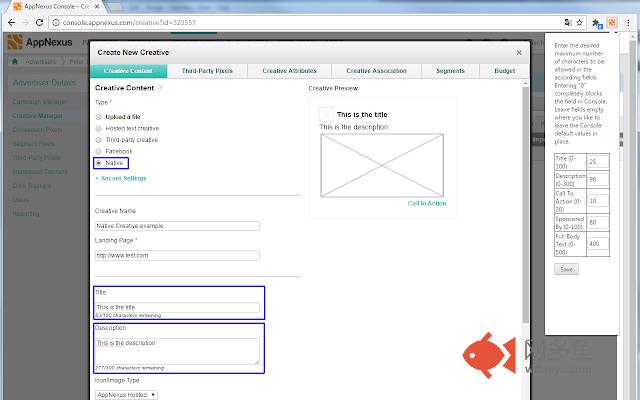Close the AppNexus Console browser tab

click(97, 7)
